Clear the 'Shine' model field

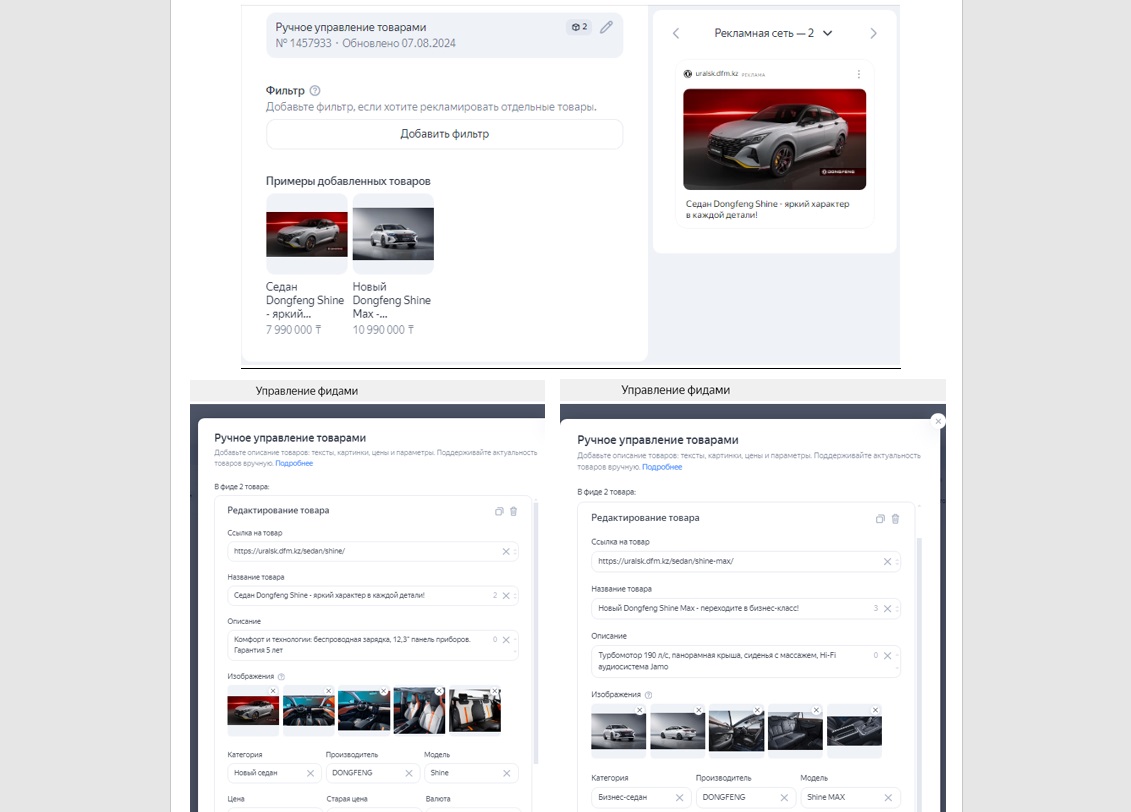[506, 773]
